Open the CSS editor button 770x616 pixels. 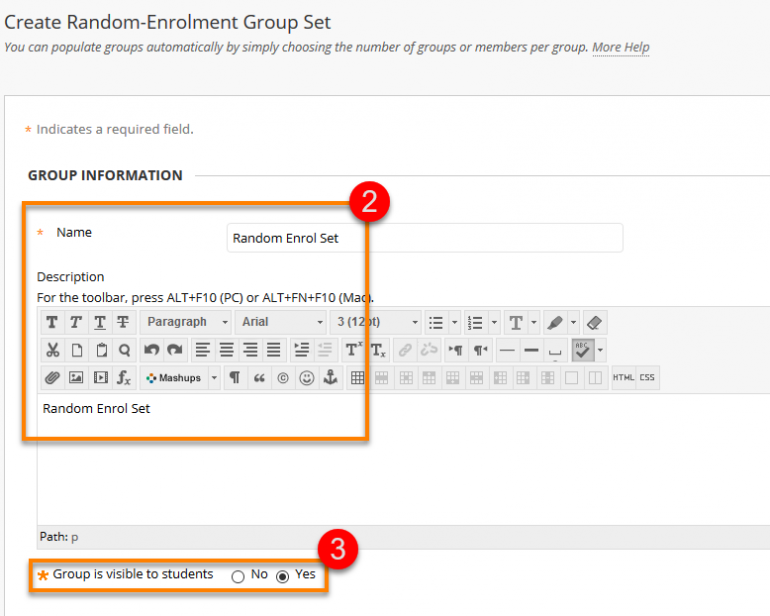point(647,378)
